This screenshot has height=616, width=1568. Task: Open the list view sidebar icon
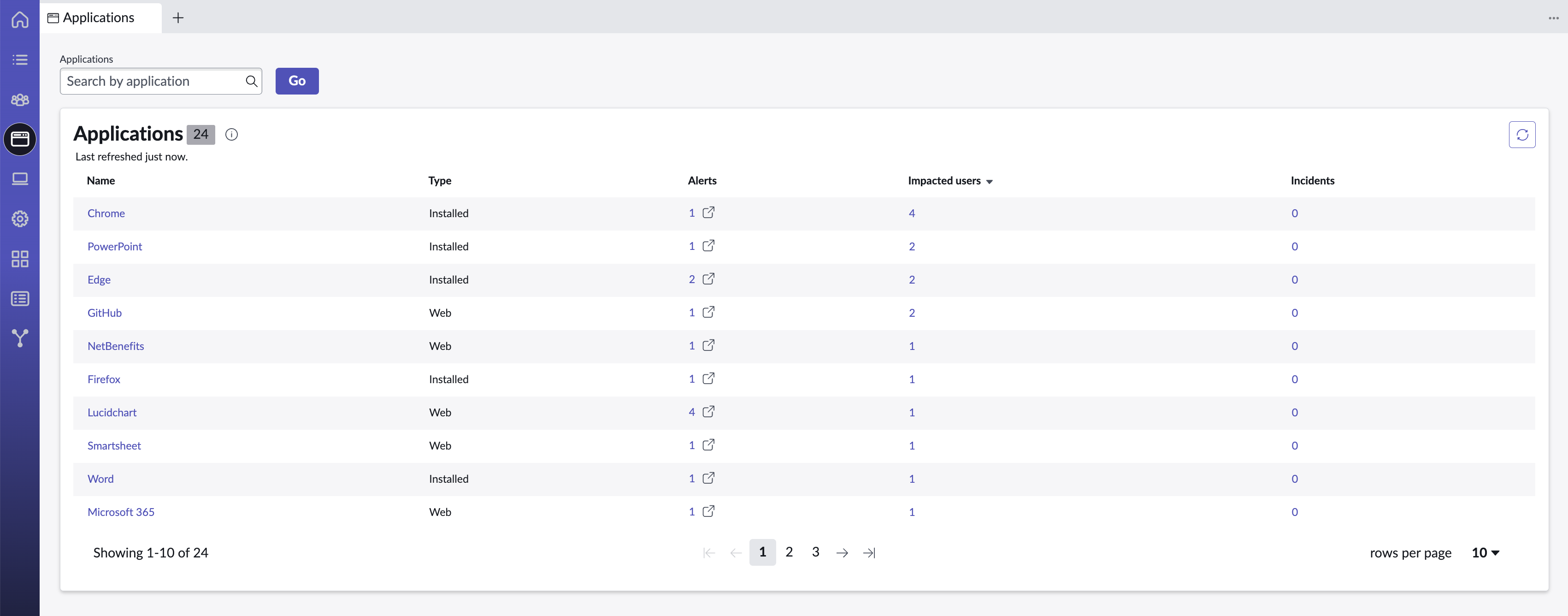(19, 59)
